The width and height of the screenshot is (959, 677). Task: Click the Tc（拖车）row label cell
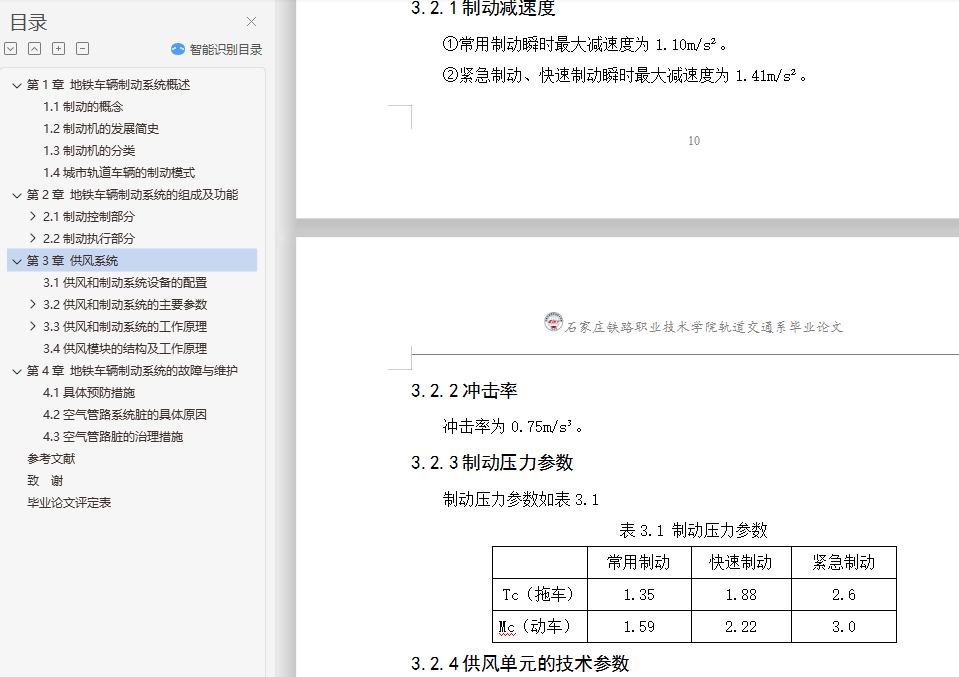click(x=539, y=594)
